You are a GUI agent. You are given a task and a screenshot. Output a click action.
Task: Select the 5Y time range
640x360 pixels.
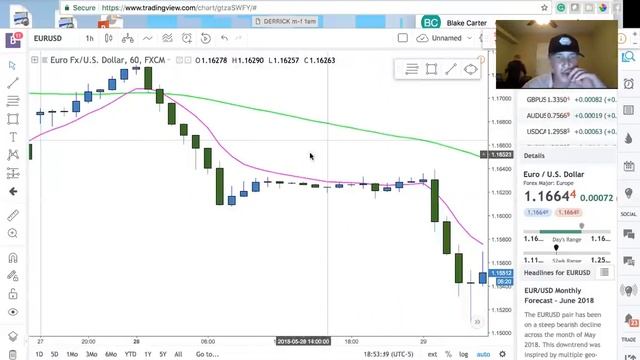pyautogui.click(x=163, y=354)
